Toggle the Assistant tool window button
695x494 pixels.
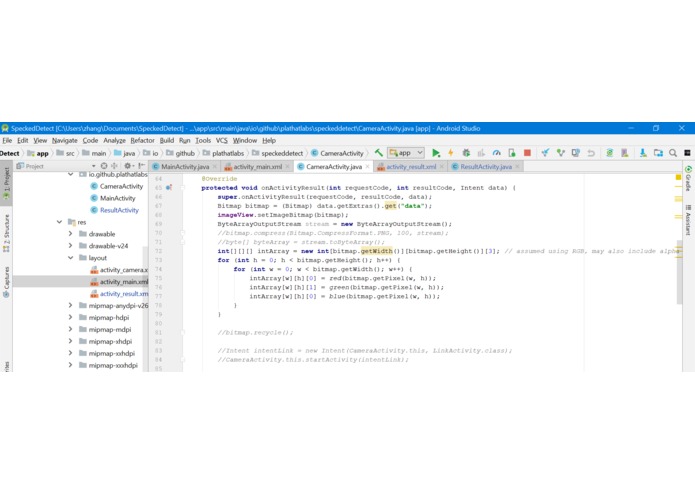[688, 220]
